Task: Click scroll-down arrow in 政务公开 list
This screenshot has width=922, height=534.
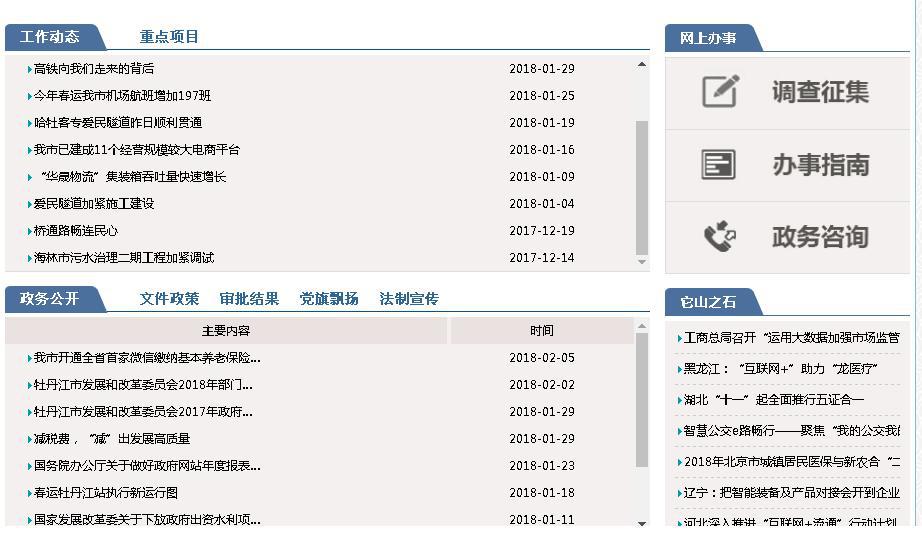Action: pyautogui.click(x=642, y=522)
